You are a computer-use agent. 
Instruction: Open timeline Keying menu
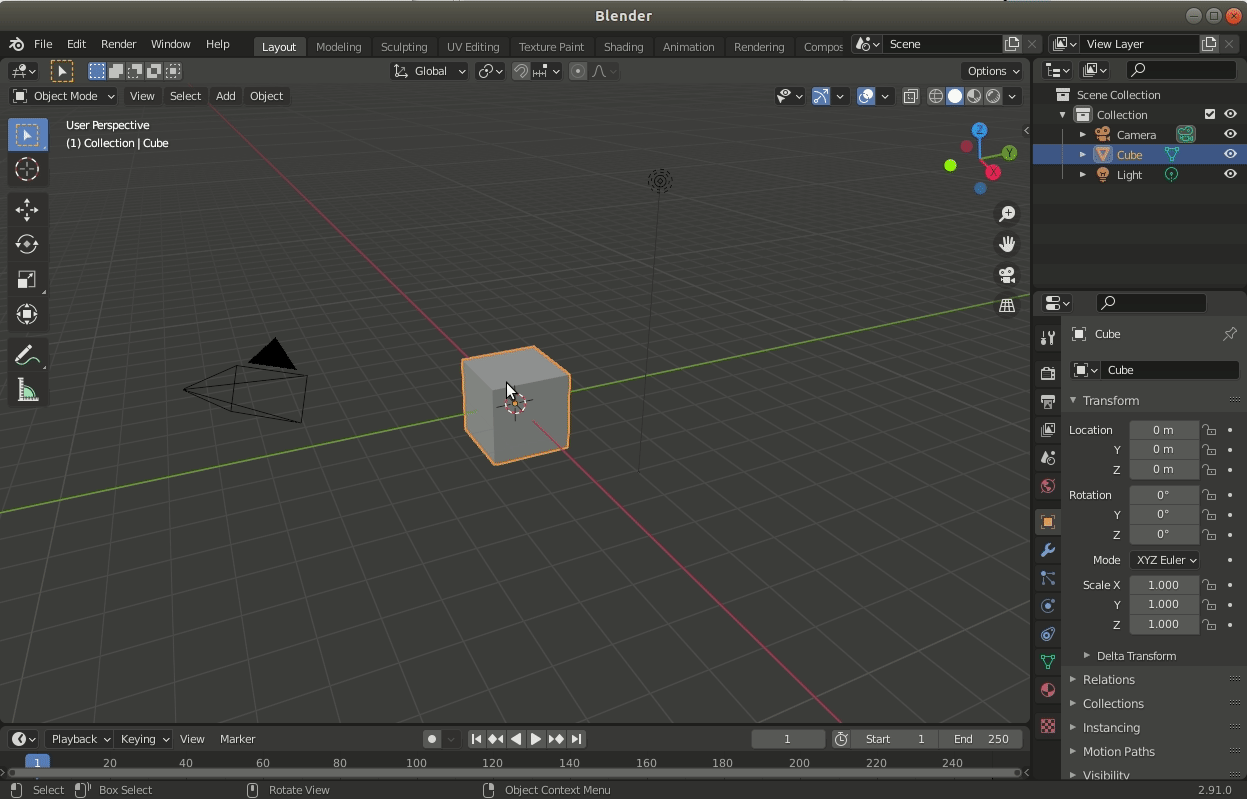click(144, 739)
